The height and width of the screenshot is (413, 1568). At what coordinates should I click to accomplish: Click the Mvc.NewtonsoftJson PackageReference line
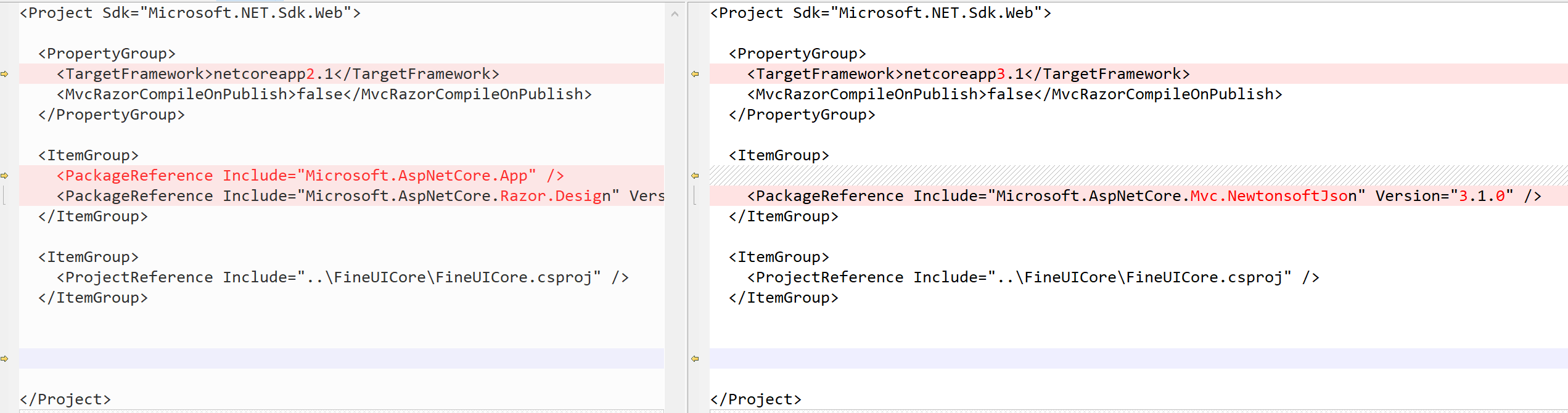point(1144,196)
